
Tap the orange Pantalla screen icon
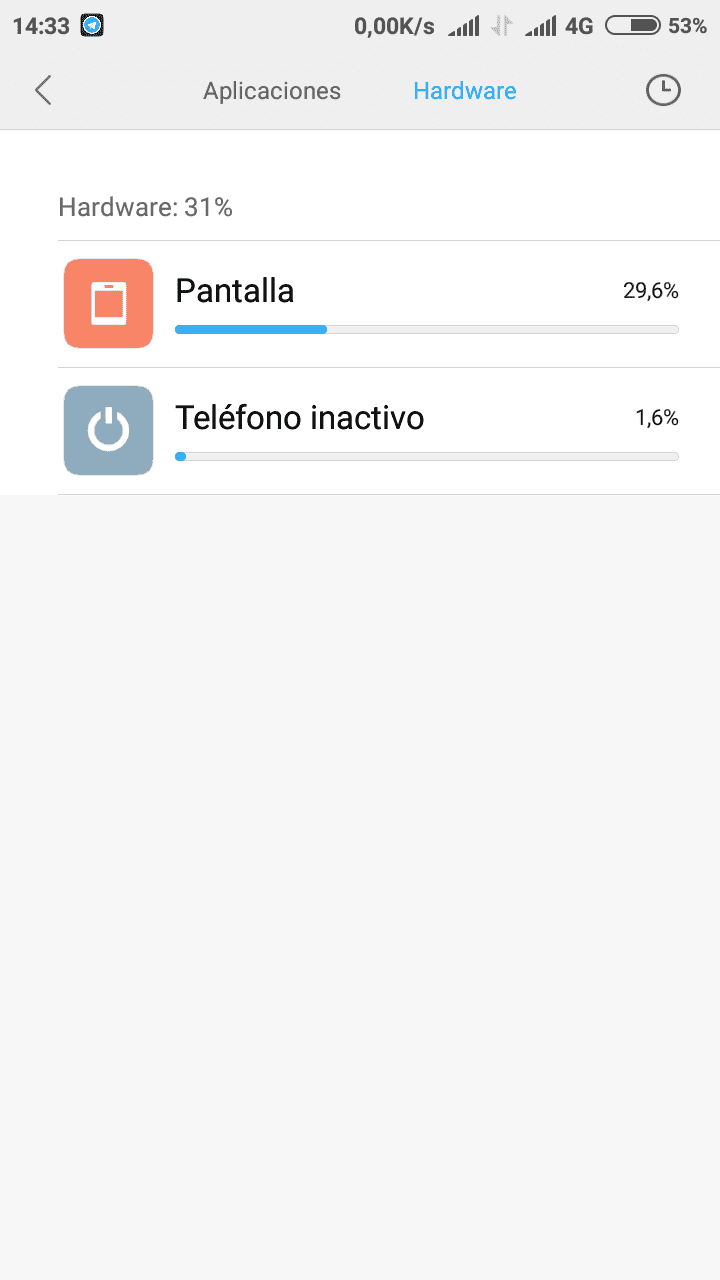pyautogui.click(x=108, y=304)
